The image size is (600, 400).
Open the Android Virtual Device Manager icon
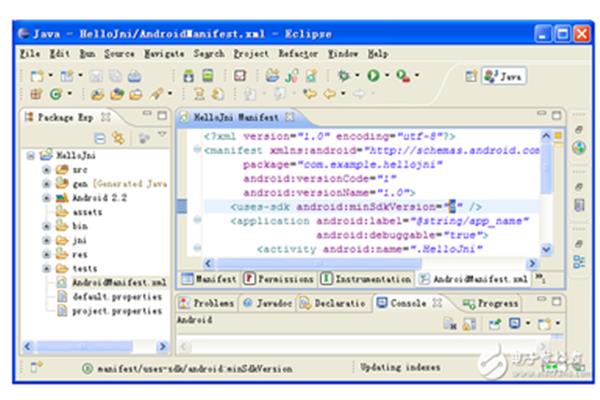[x=208, y=75]
